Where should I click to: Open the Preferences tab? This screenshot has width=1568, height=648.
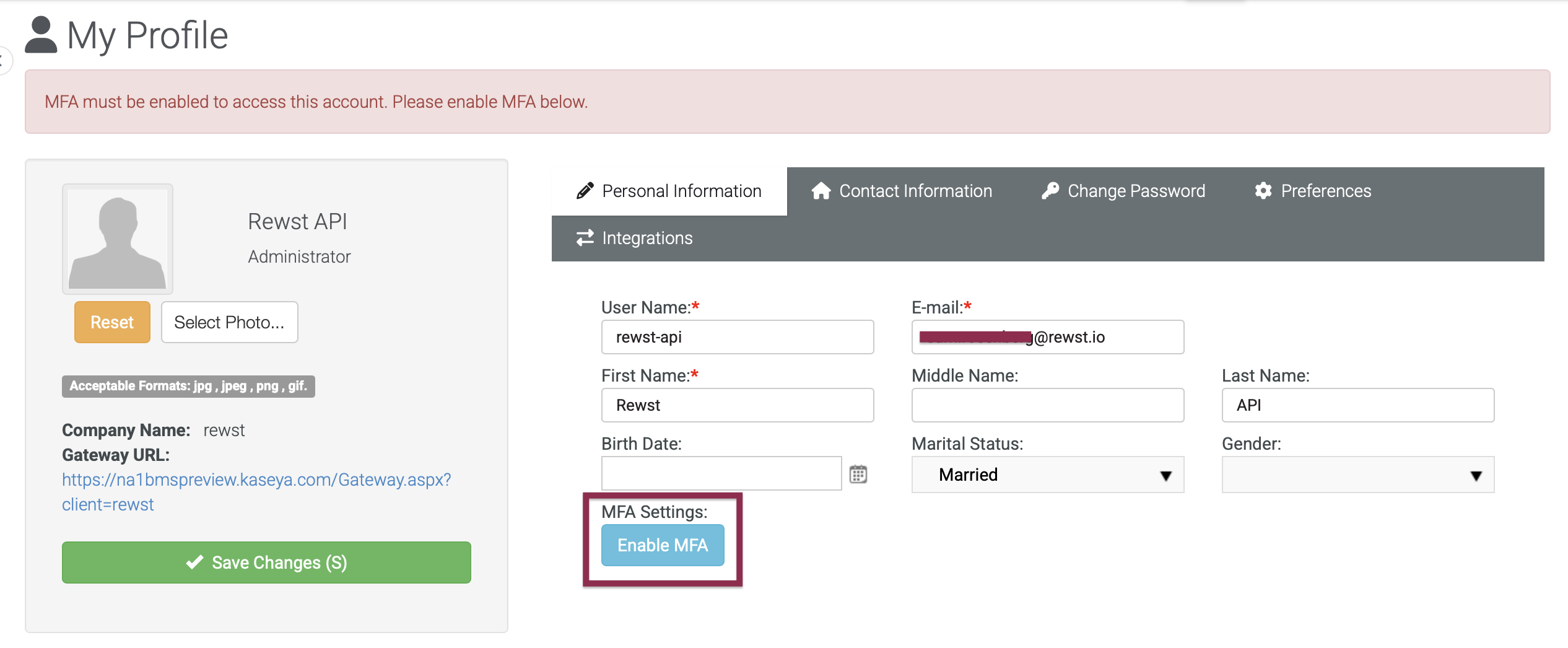coord(1313,191)
